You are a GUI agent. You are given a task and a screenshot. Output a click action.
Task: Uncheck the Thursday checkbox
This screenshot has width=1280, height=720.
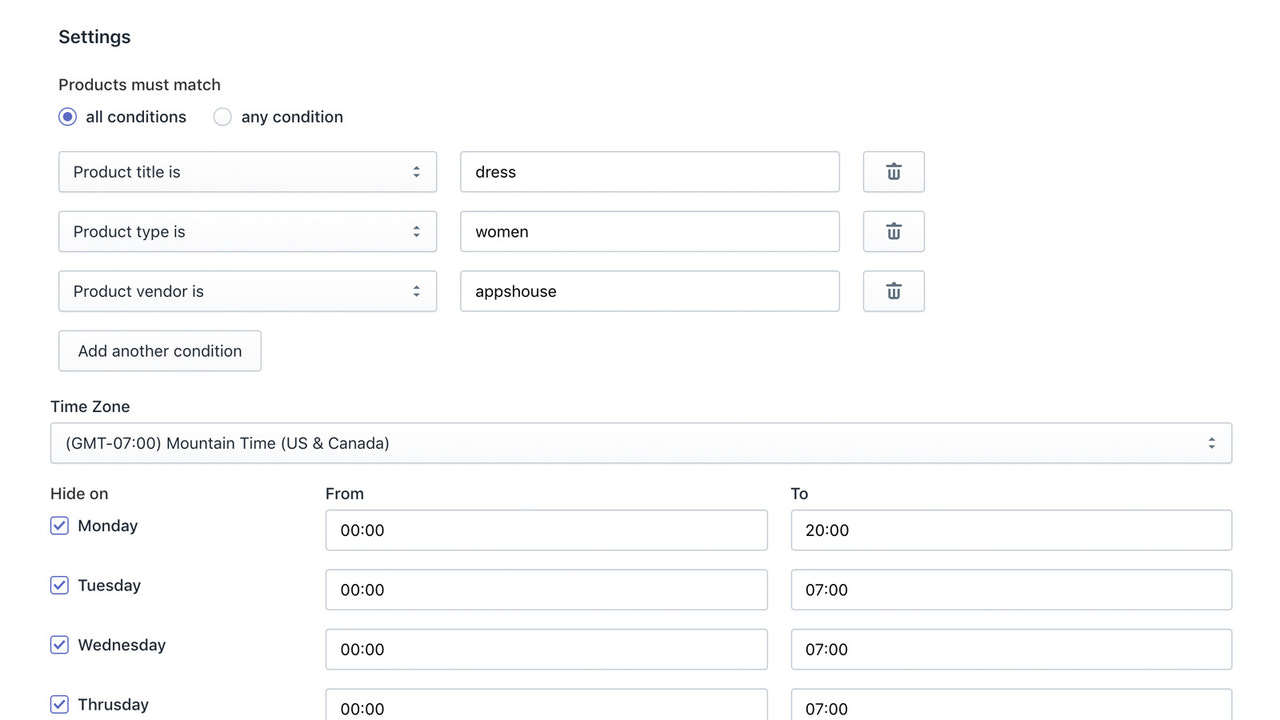point(59,704)
